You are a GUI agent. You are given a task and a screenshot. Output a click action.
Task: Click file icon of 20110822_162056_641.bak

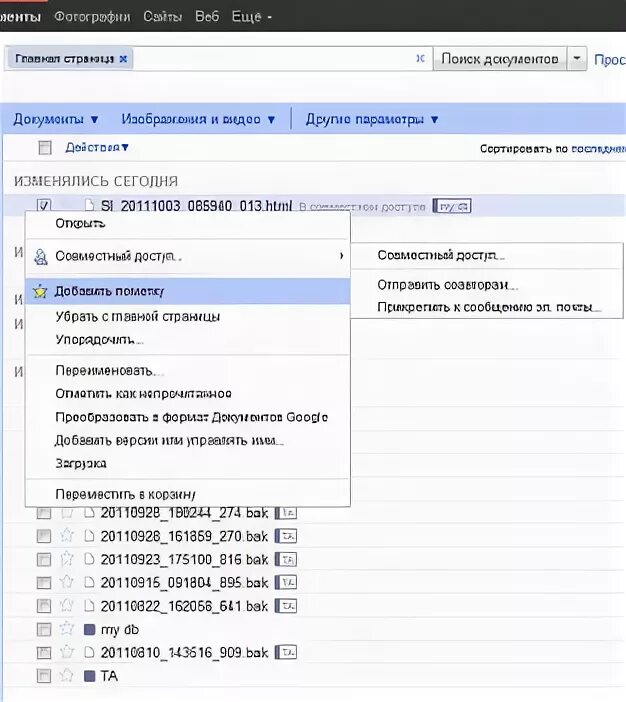point(90,605)
